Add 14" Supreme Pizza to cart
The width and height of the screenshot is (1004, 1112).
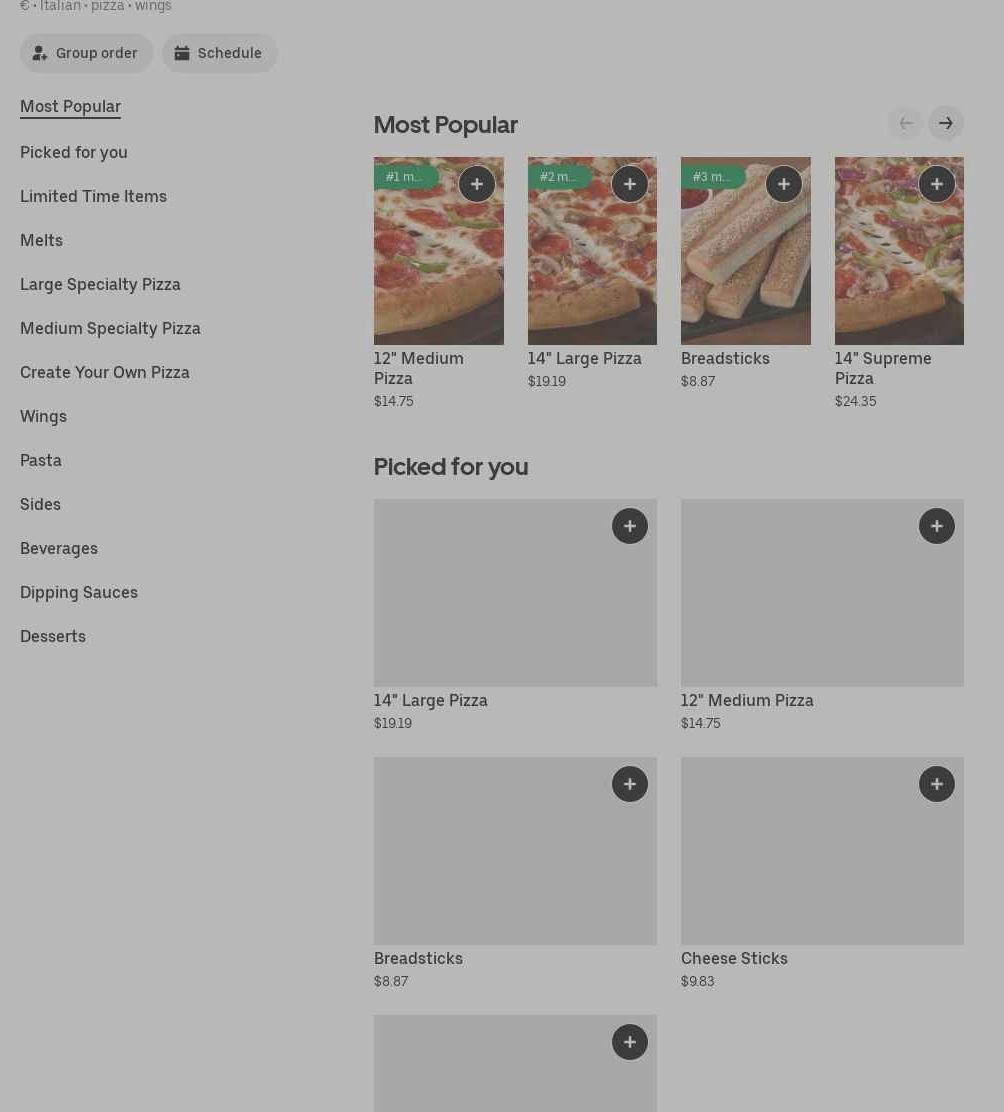[x=936, y=184]
